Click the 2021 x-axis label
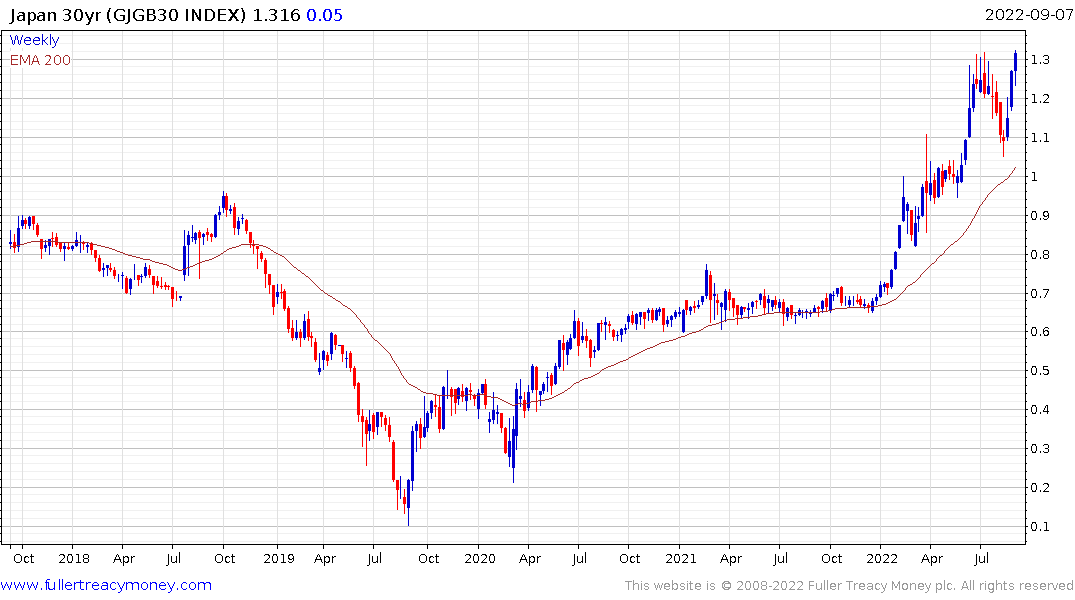Image resolution: width=1075 pixels, height=600 pixels. (x=681, y=558)
